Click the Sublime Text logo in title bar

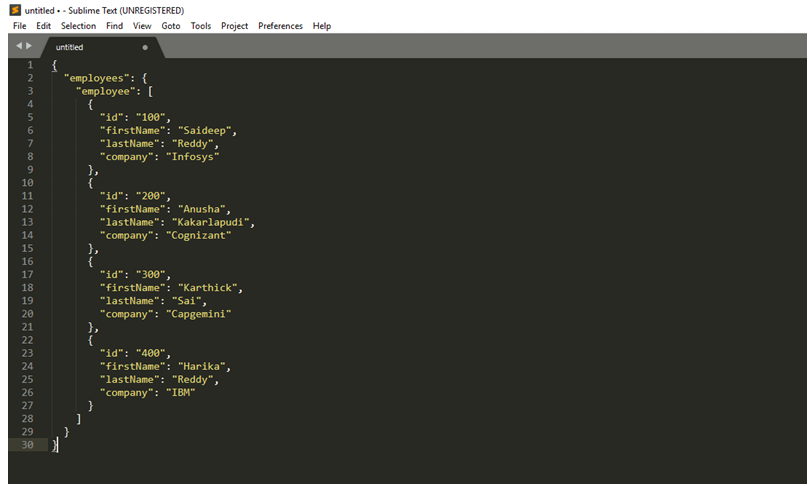coord(15,10)
